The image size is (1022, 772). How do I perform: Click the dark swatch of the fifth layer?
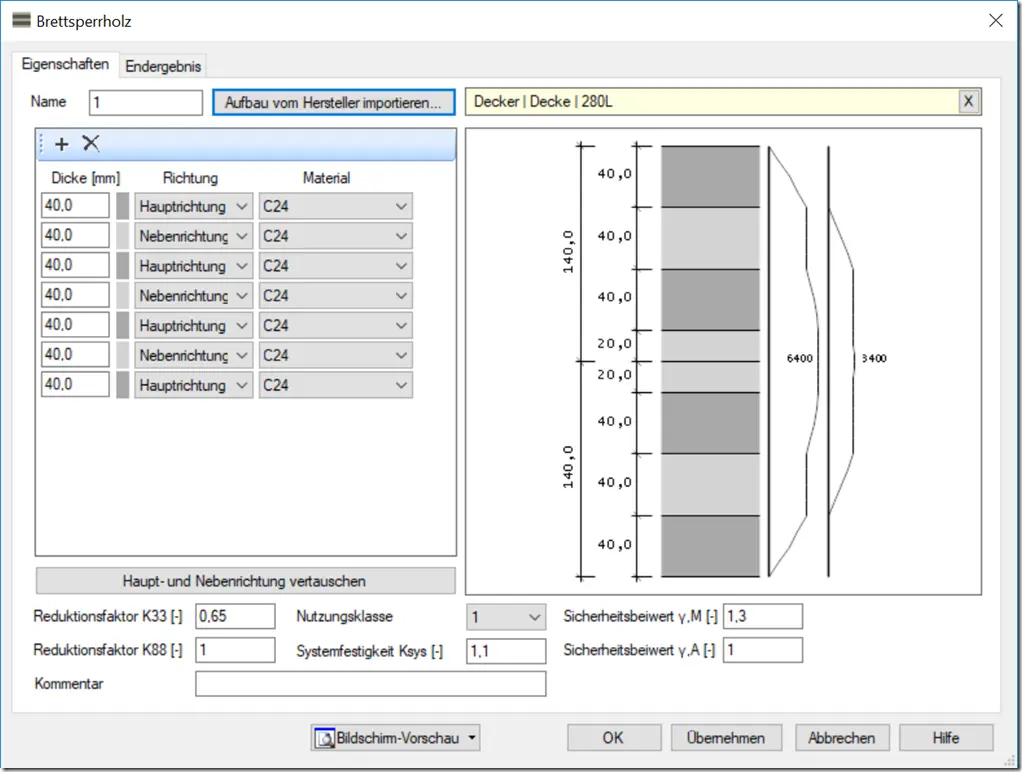coord(123,325)
